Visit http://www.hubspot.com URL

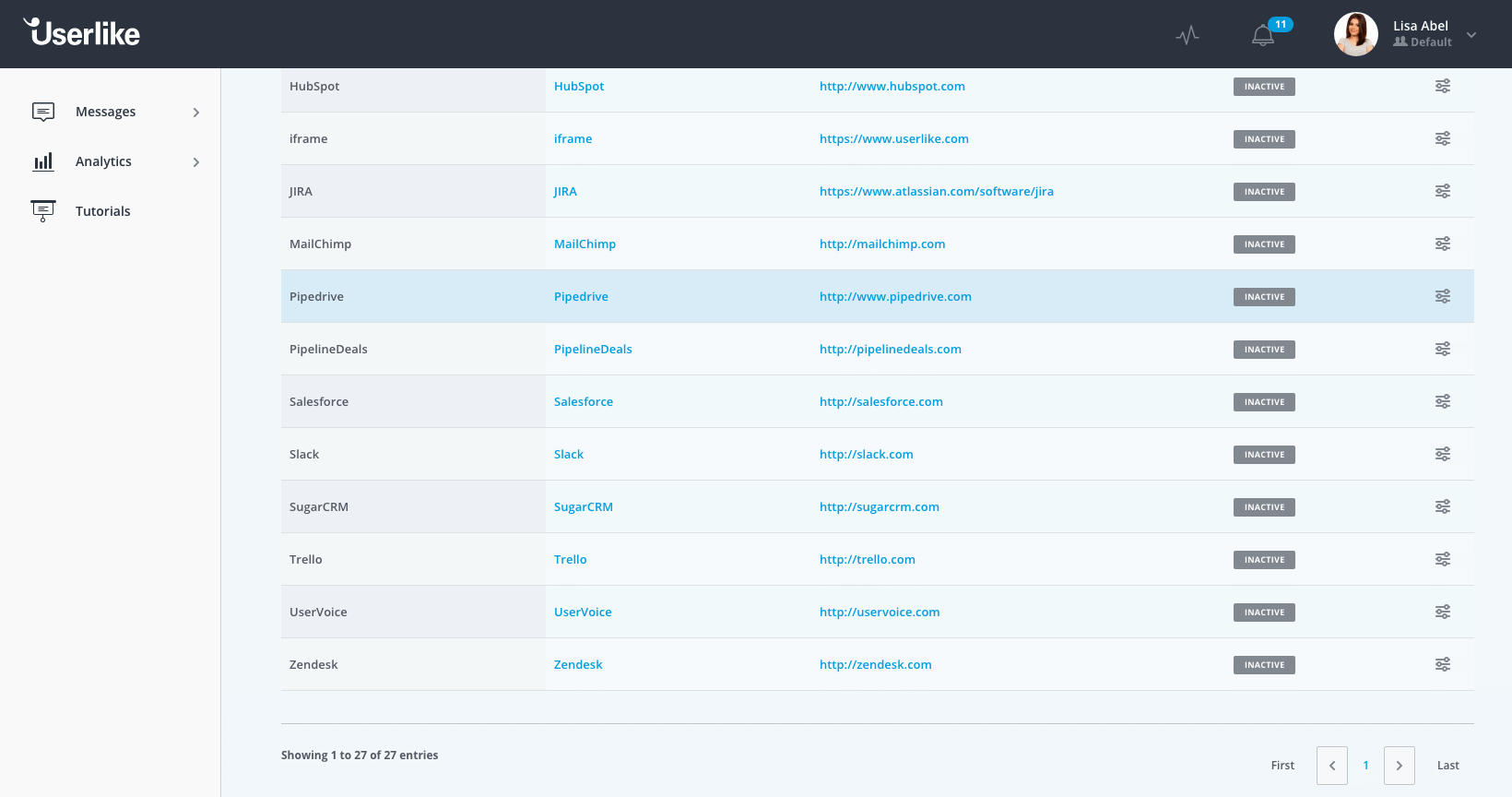point(892,86)
